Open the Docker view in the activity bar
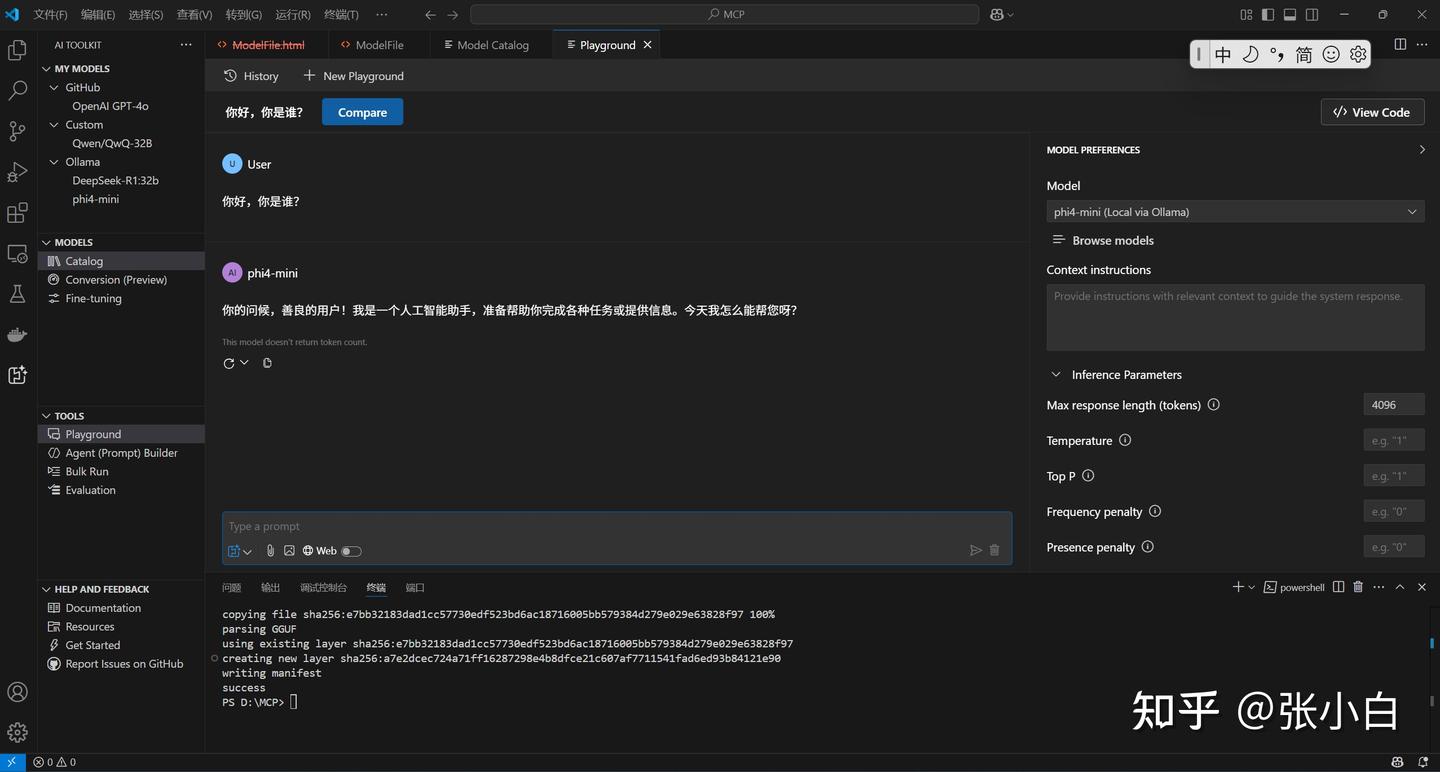 click(x=17, y=335)
